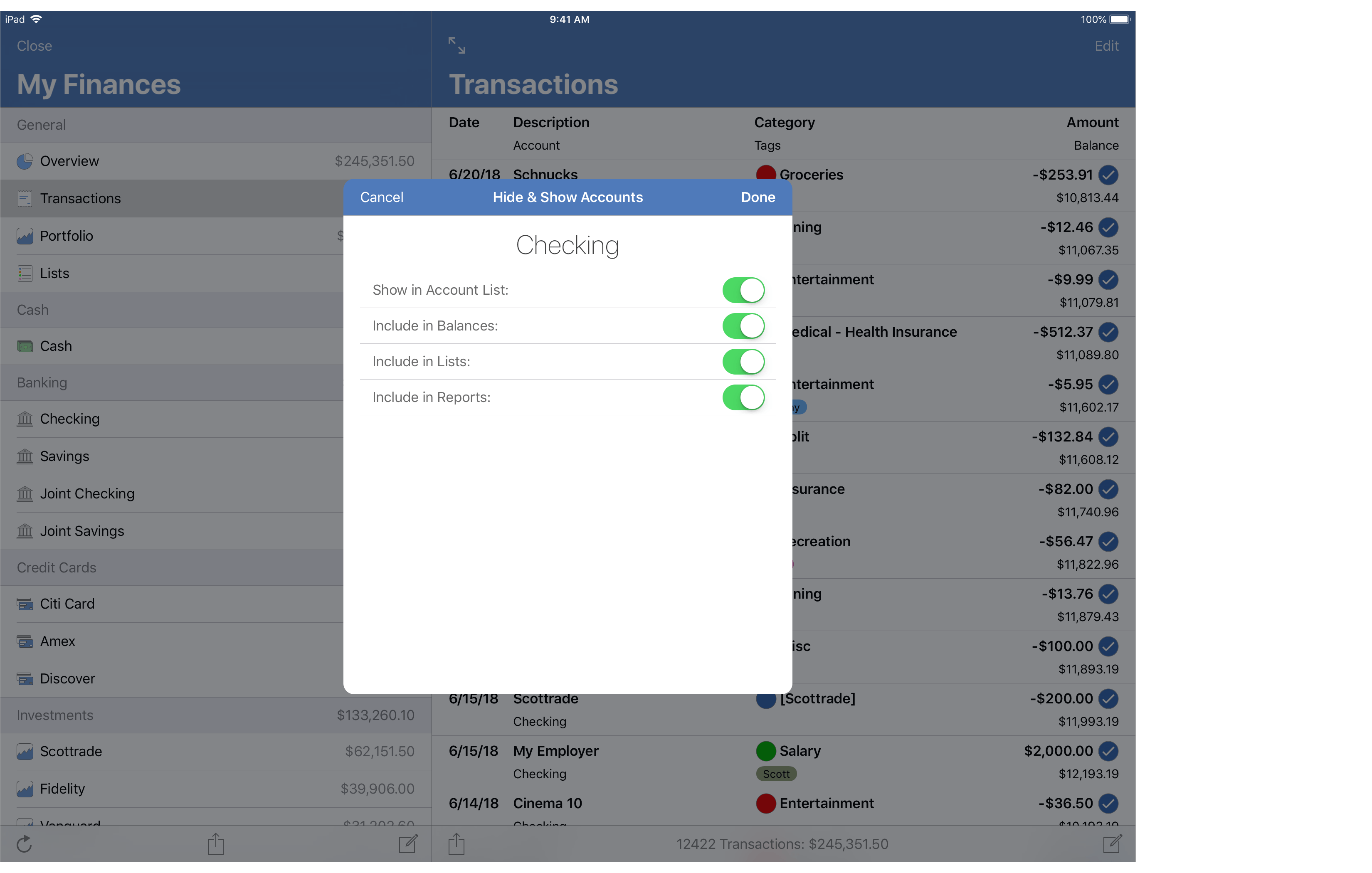
Task: Click the Entertainment red category dot
Action: 766,804
